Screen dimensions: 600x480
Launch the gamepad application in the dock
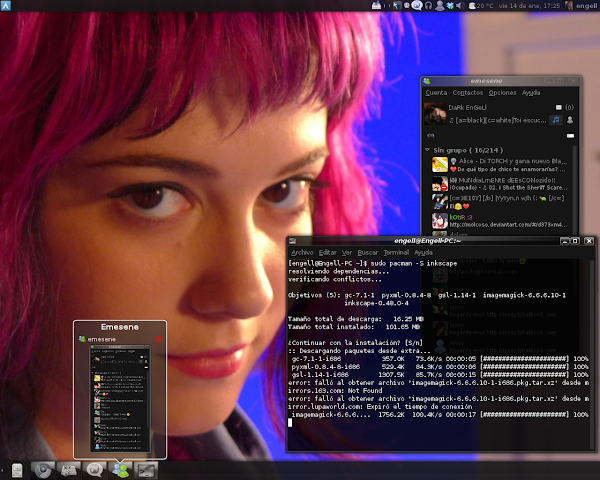(x=69, y=470)
